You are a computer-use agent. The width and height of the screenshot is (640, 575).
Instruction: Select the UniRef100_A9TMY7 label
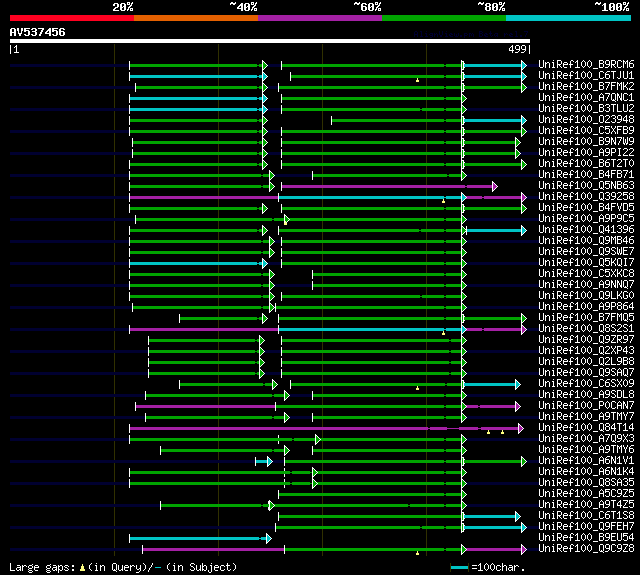586,417
